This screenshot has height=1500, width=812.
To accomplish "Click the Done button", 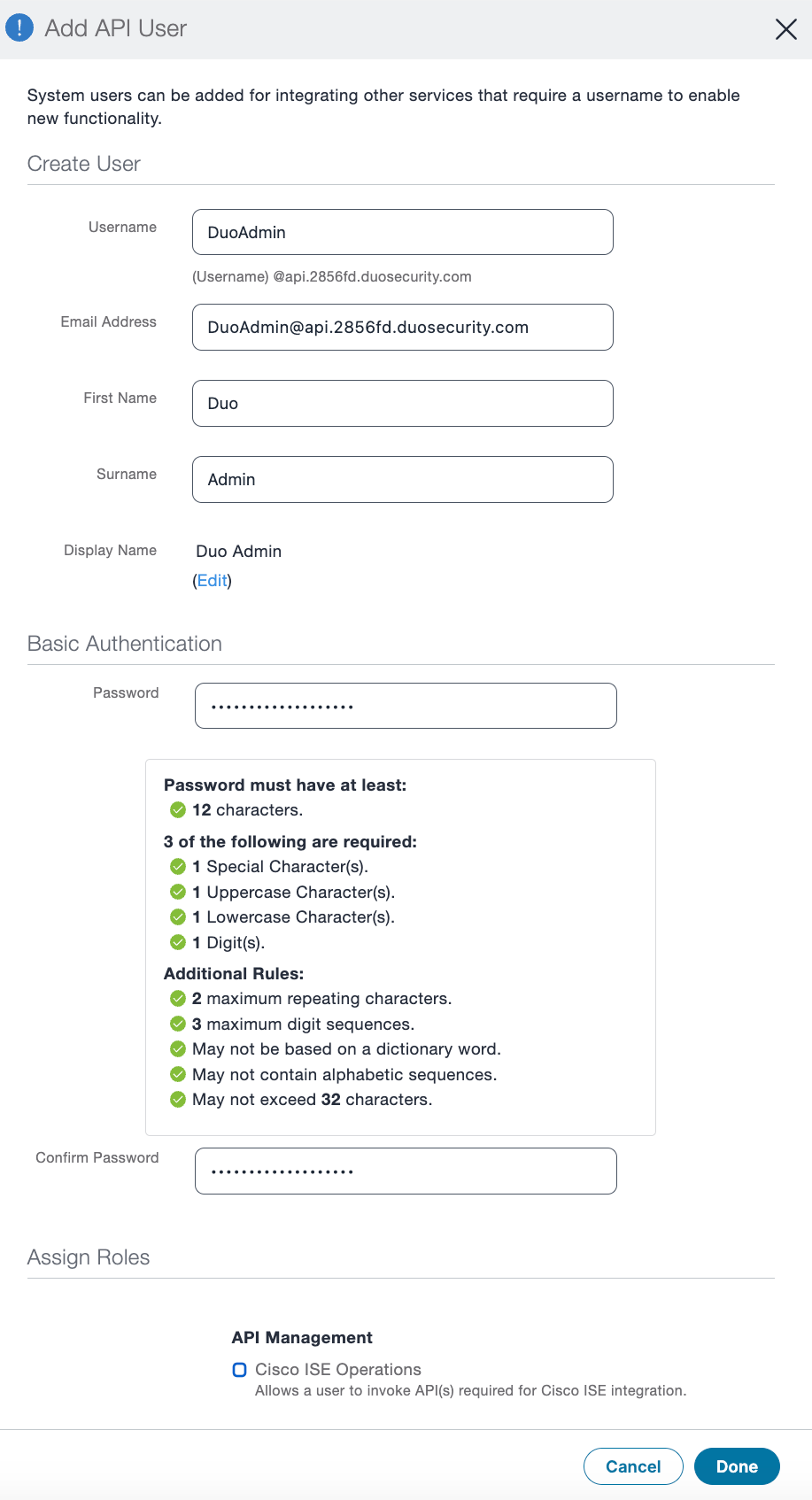I will (737, 1466).
